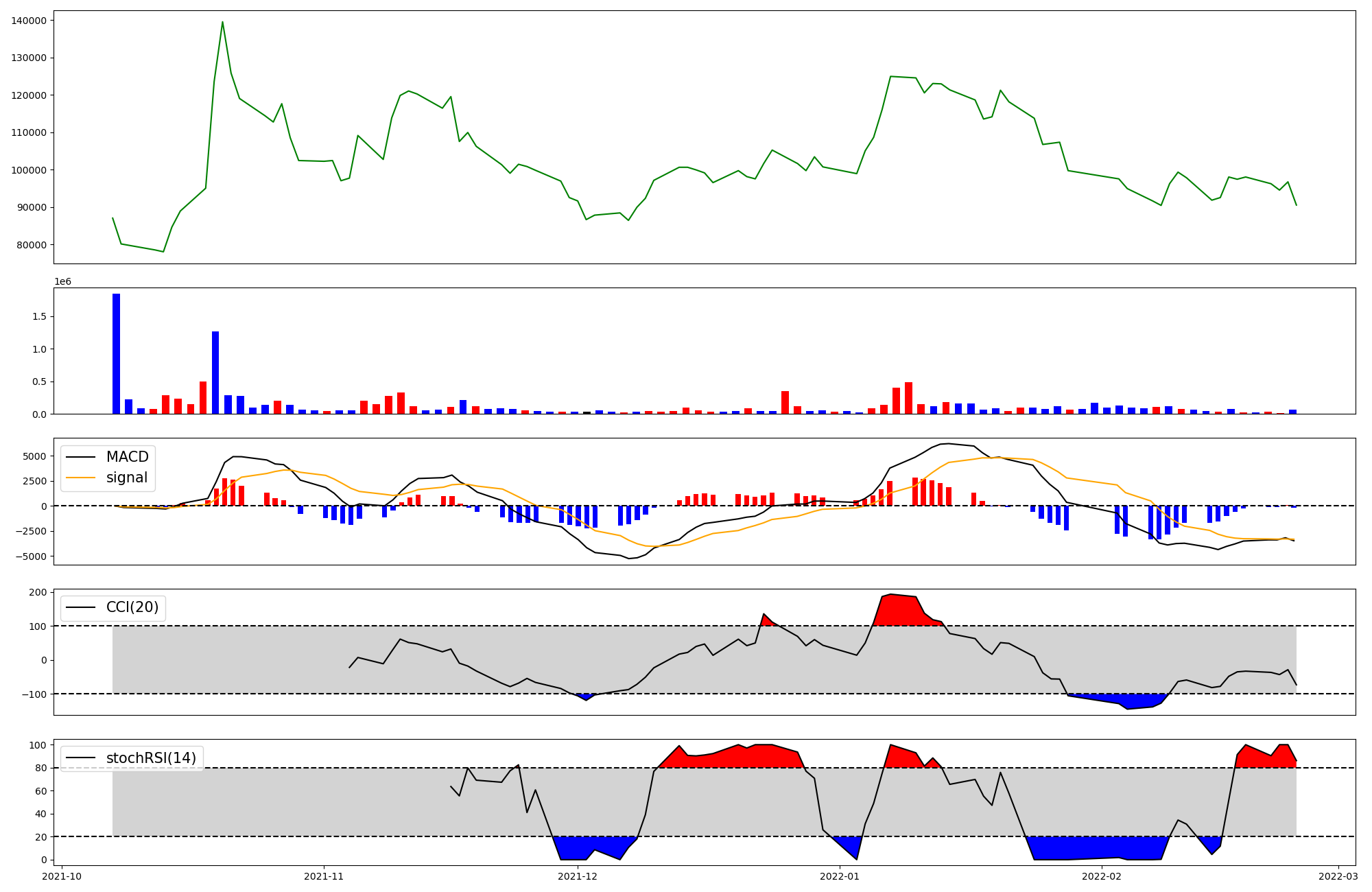Click the 80000 price axis label
The width and height of the screenshot is (1372, 892).
click(x=32, y=245)
